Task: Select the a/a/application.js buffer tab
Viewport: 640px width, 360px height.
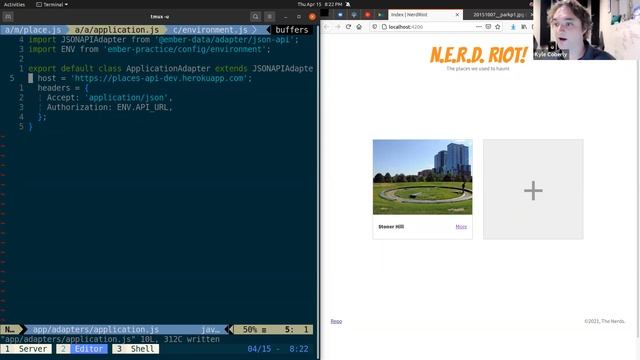Action: [116, 30]
